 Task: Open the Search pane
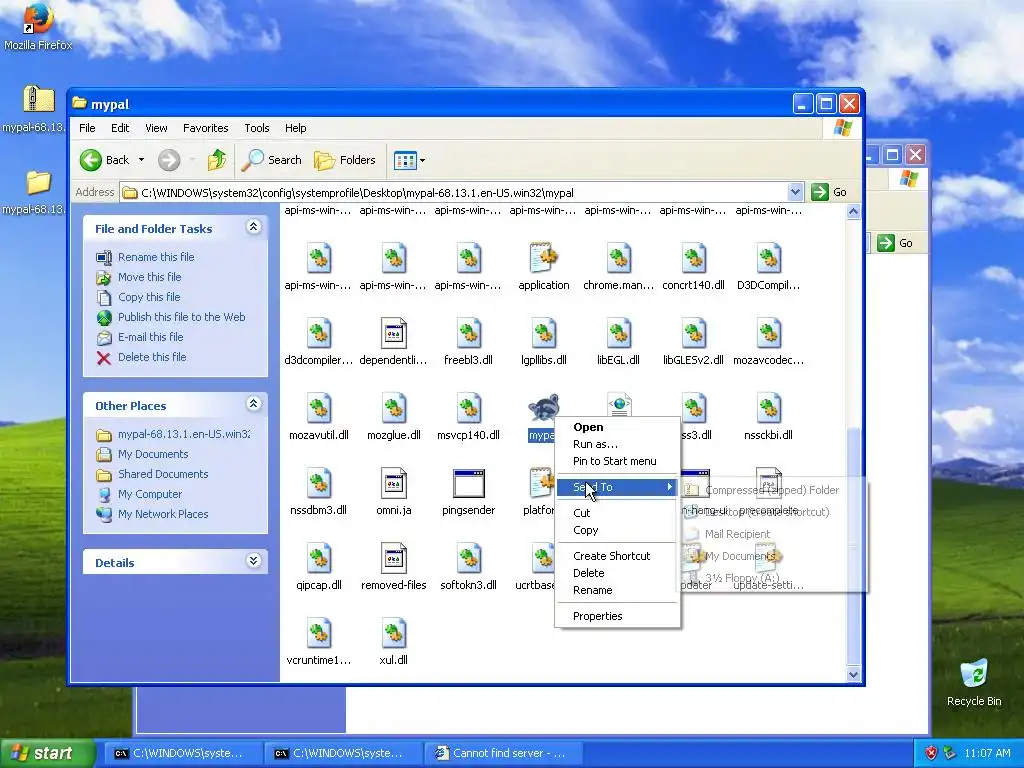[272, 160]
